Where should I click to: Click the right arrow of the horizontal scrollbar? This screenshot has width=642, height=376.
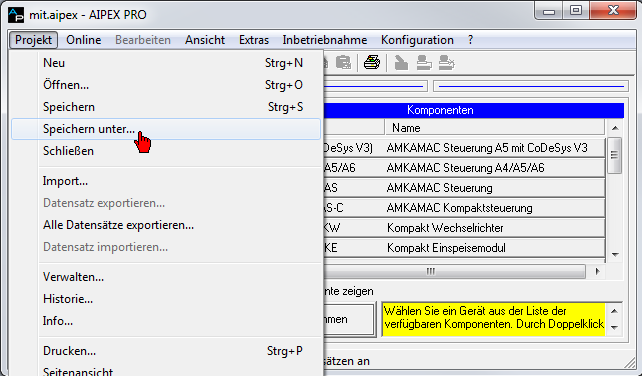point(597,271)
